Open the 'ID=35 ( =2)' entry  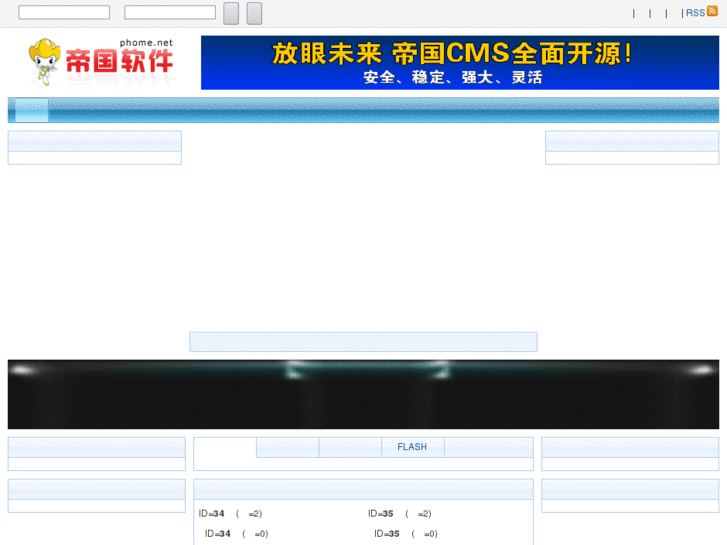pyautogui.click(x=400, y=513)
